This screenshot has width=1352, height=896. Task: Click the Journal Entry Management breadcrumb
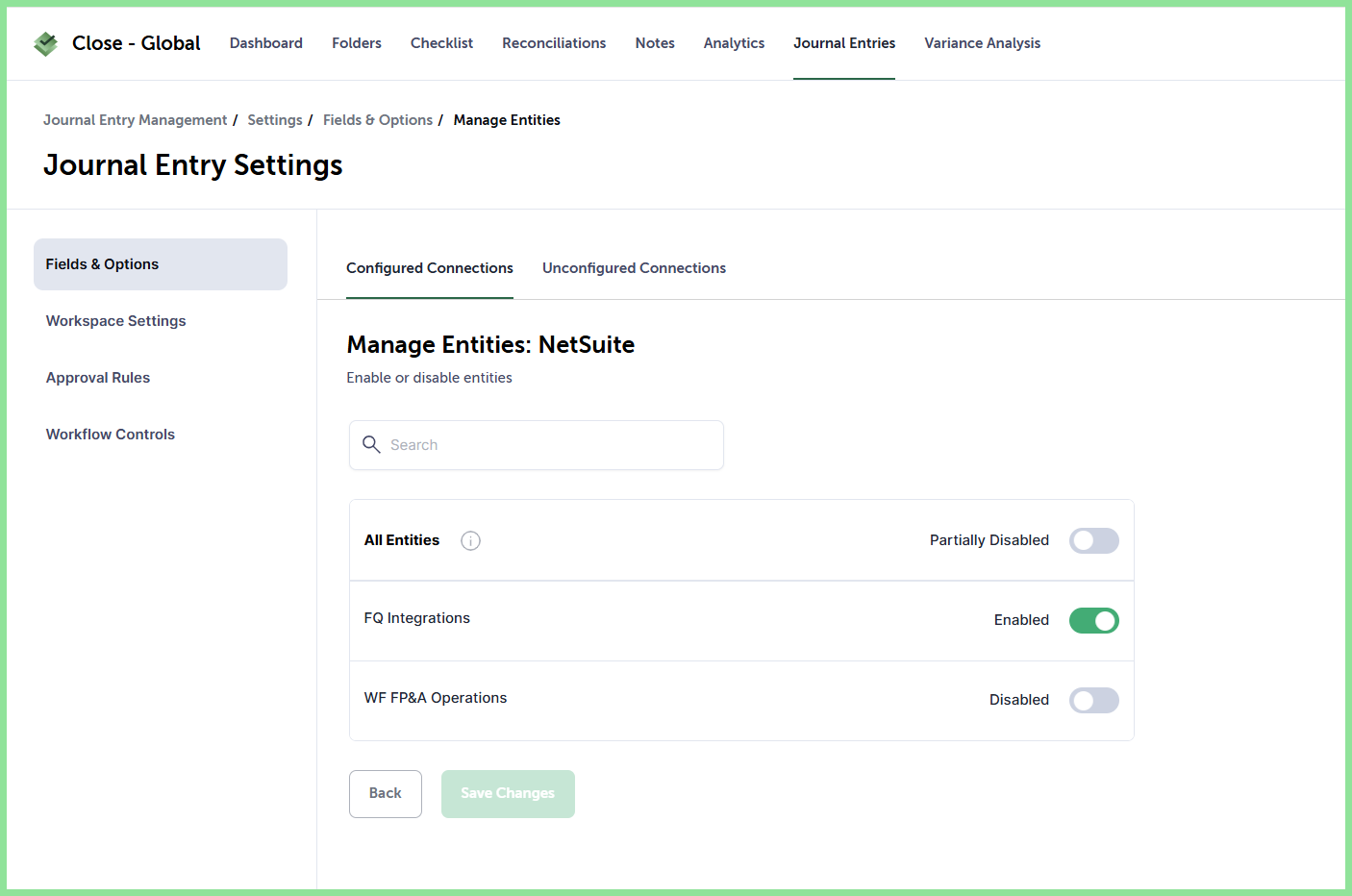tap(136, 120)
